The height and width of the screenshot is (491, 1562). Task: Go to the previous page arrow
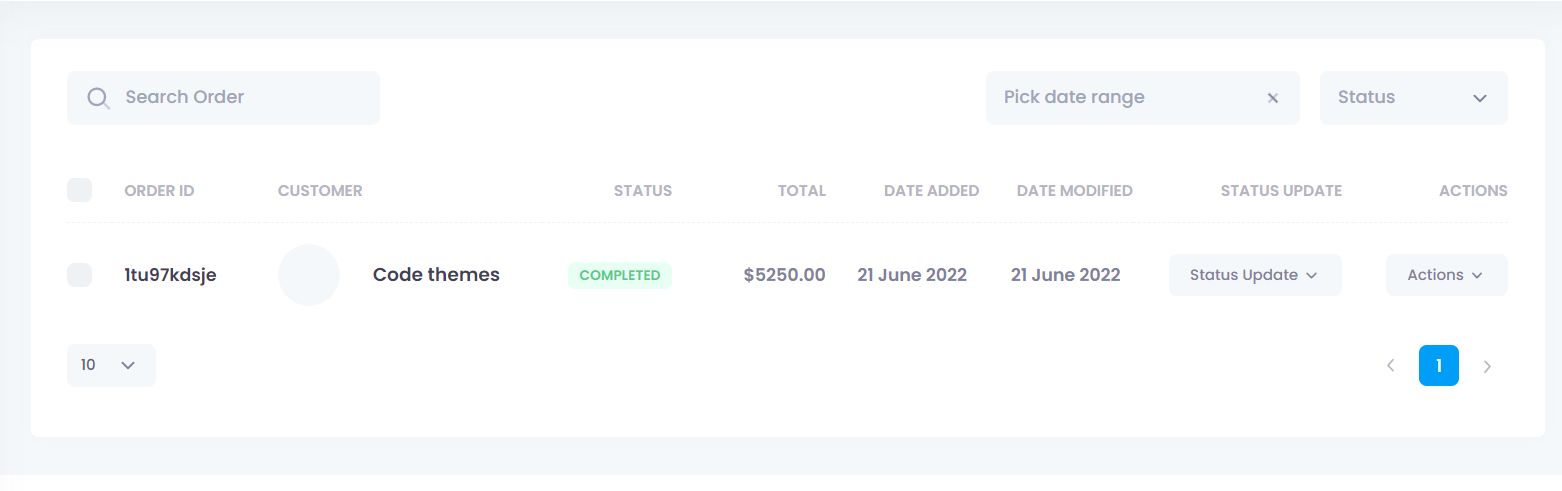point(1390,366)
